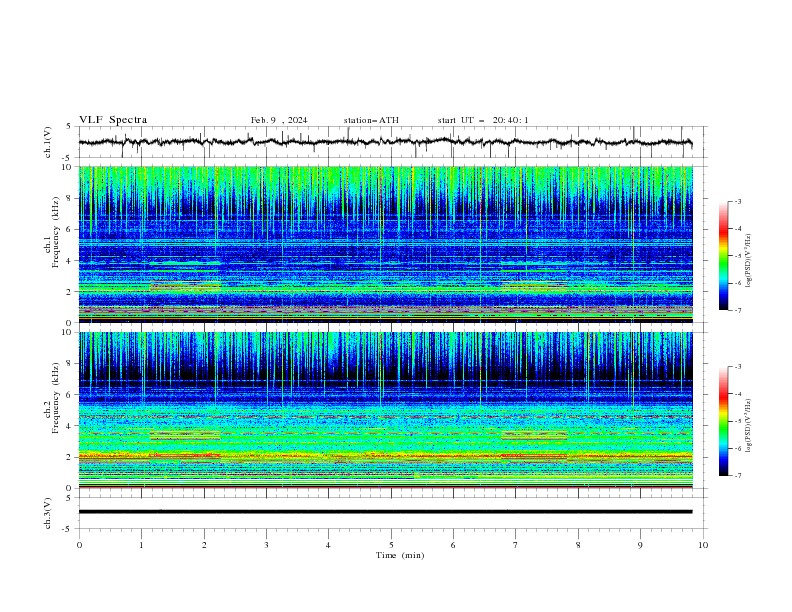
Task: Click the '6' frequency tick of ch.2 spectrogram
Action: (x=71, y=395)
